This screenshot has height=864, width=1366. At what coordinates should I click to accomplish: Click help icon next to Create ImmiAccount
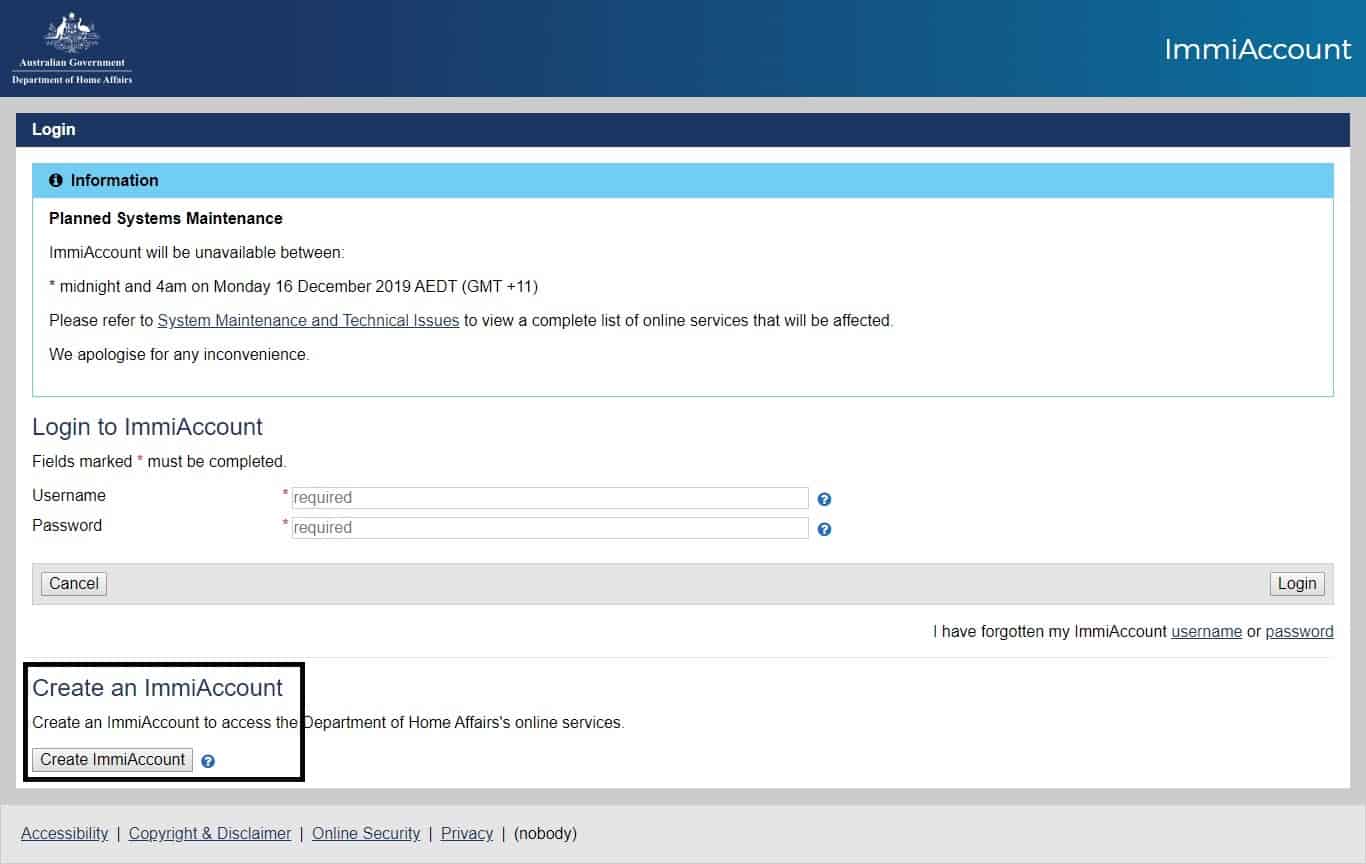[208, 761]
